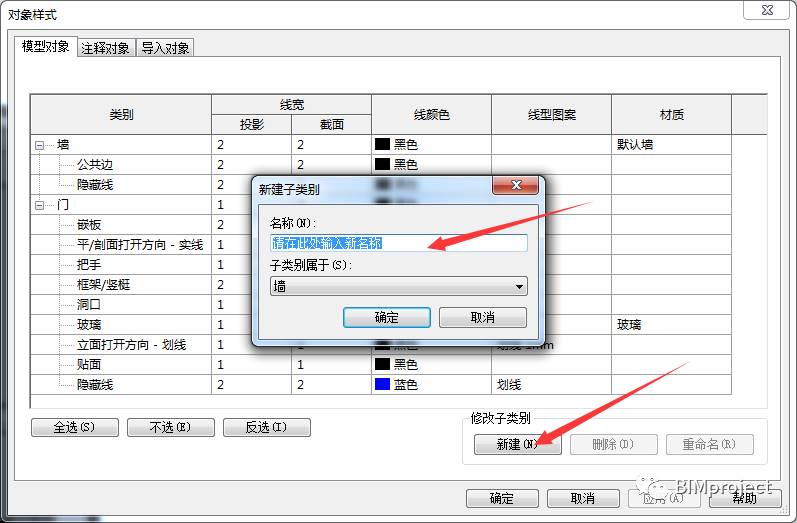797x523 pixels.
Task: Collapse the 门 category tree node
Action: click(x=39, y=205)
